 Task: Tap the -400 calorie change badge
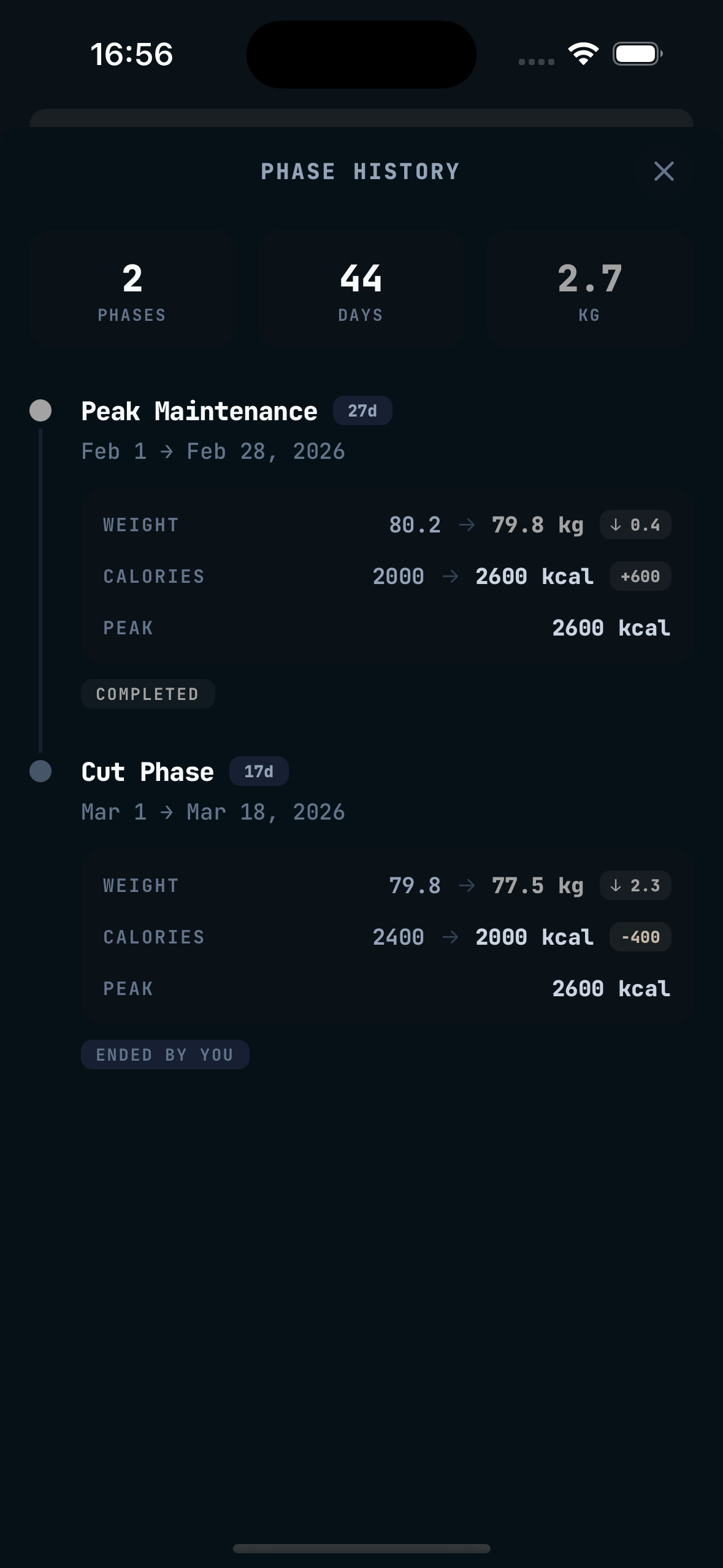(639, 937)
